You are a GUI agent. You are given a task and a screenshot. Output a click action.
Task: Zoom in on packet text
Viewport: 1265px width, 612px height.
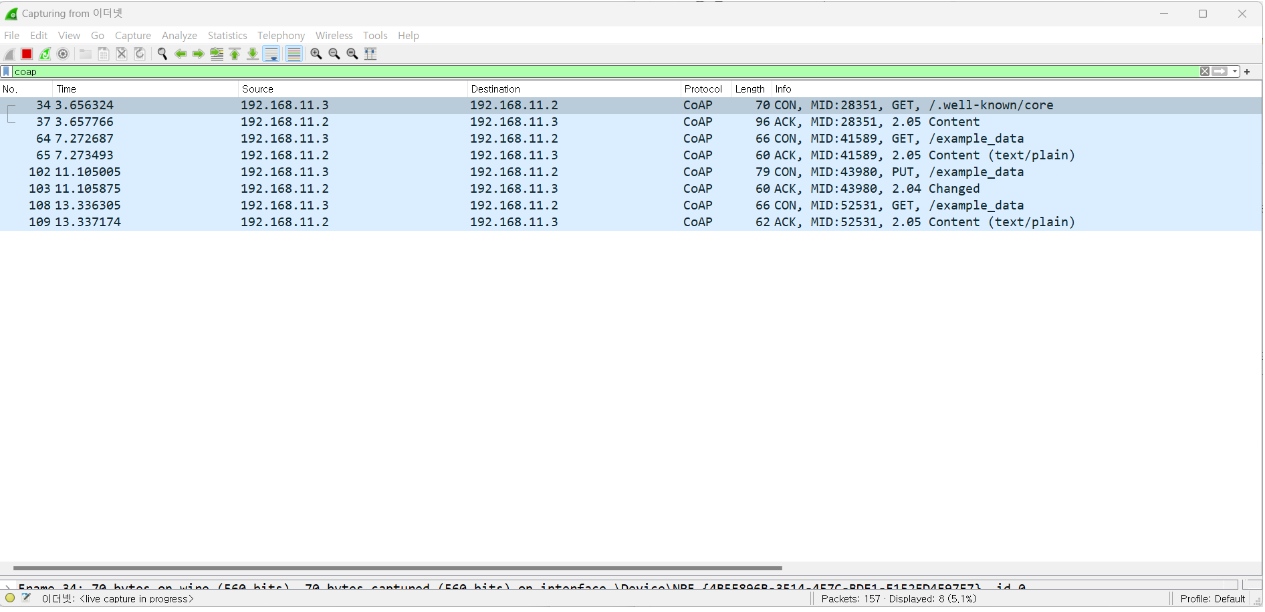click(x=316, y=54)
